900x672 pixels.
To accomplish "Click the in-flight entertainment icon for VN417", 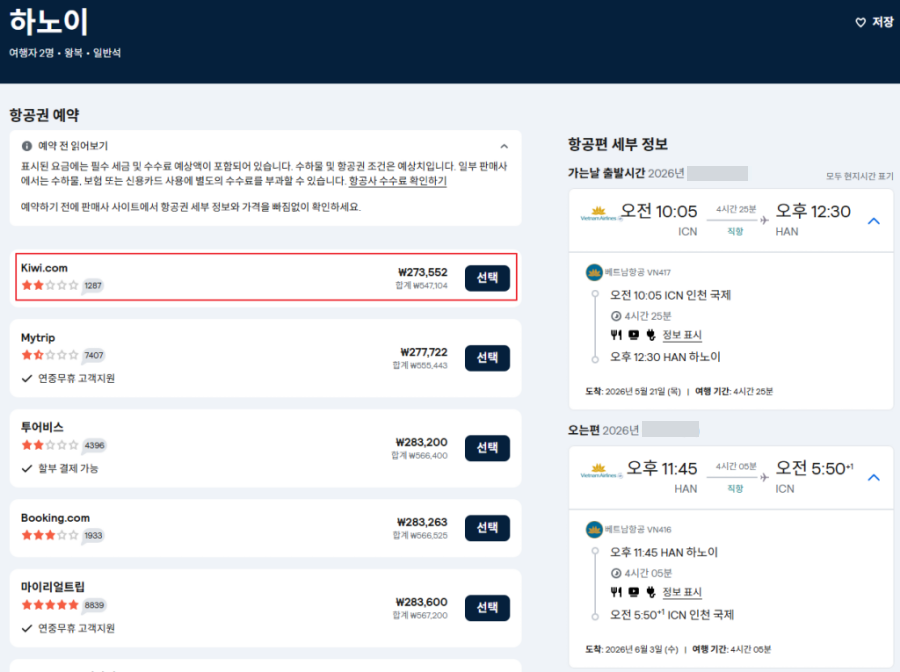I will (632, 334).
